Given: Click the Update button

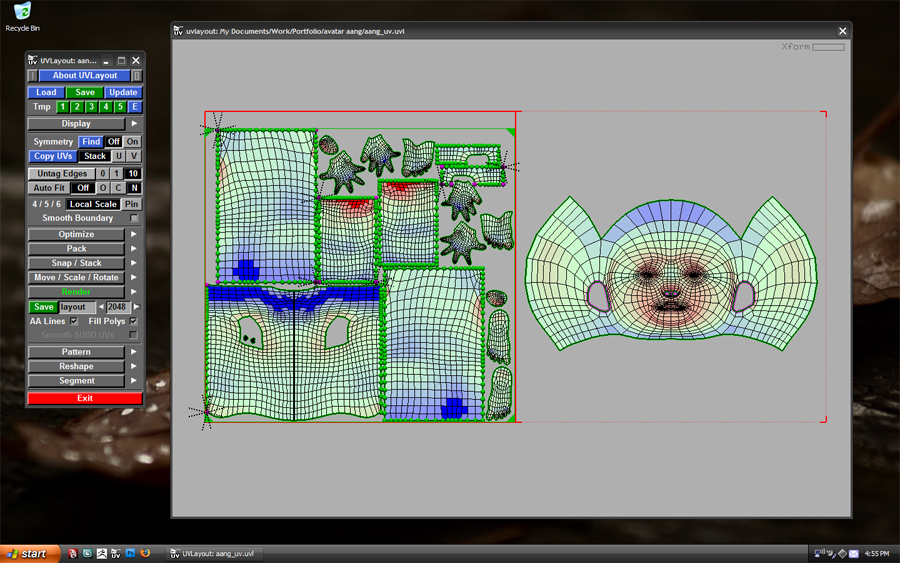Looking at the screenshot, I should click(123, 92).
